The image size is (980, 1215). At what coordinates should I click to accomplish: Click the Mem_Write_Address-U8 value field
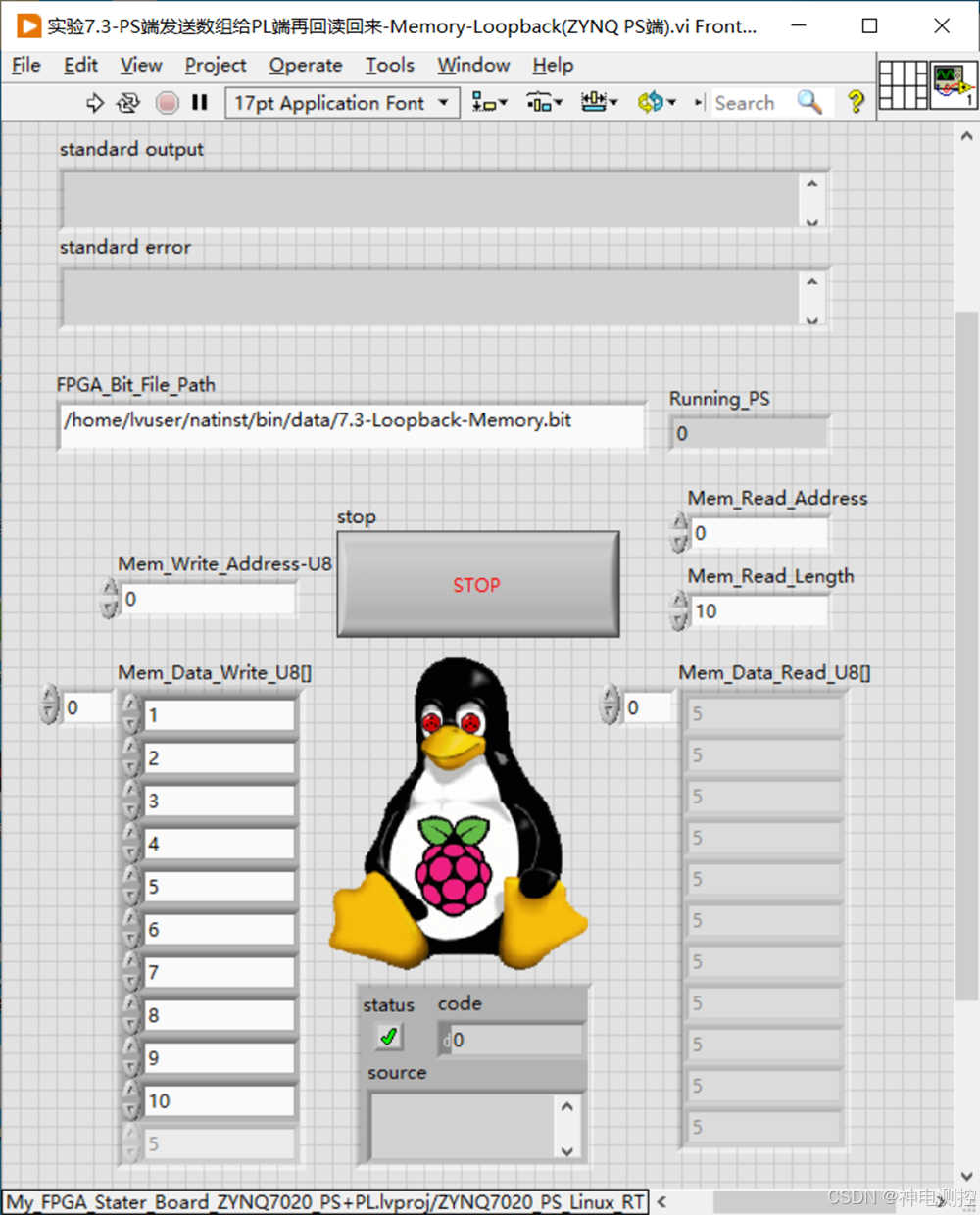[207, 599]
